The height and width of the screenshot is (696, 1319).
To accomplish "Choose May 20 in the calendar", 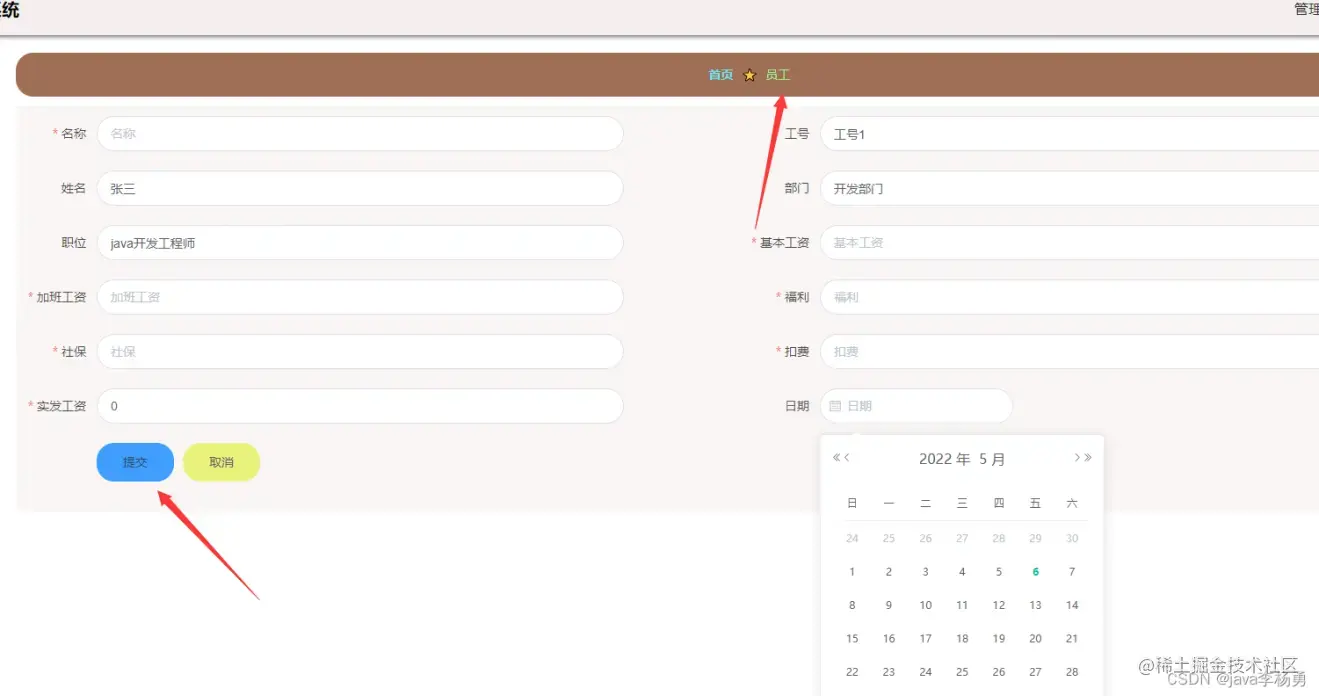I will [x=1035, y=638].
